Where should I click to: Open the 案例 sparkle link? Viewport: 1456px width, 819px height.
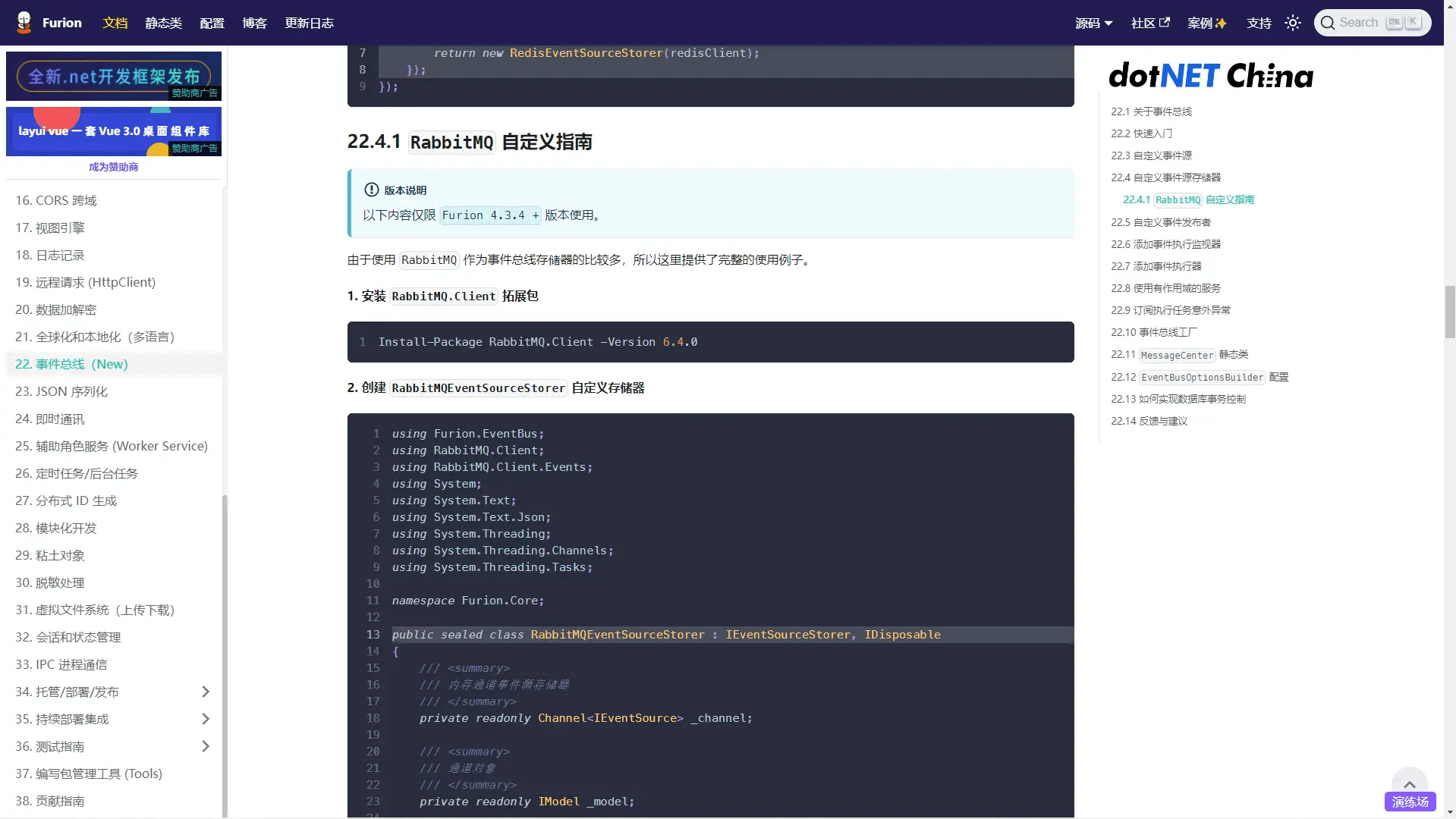(1207, 23)
